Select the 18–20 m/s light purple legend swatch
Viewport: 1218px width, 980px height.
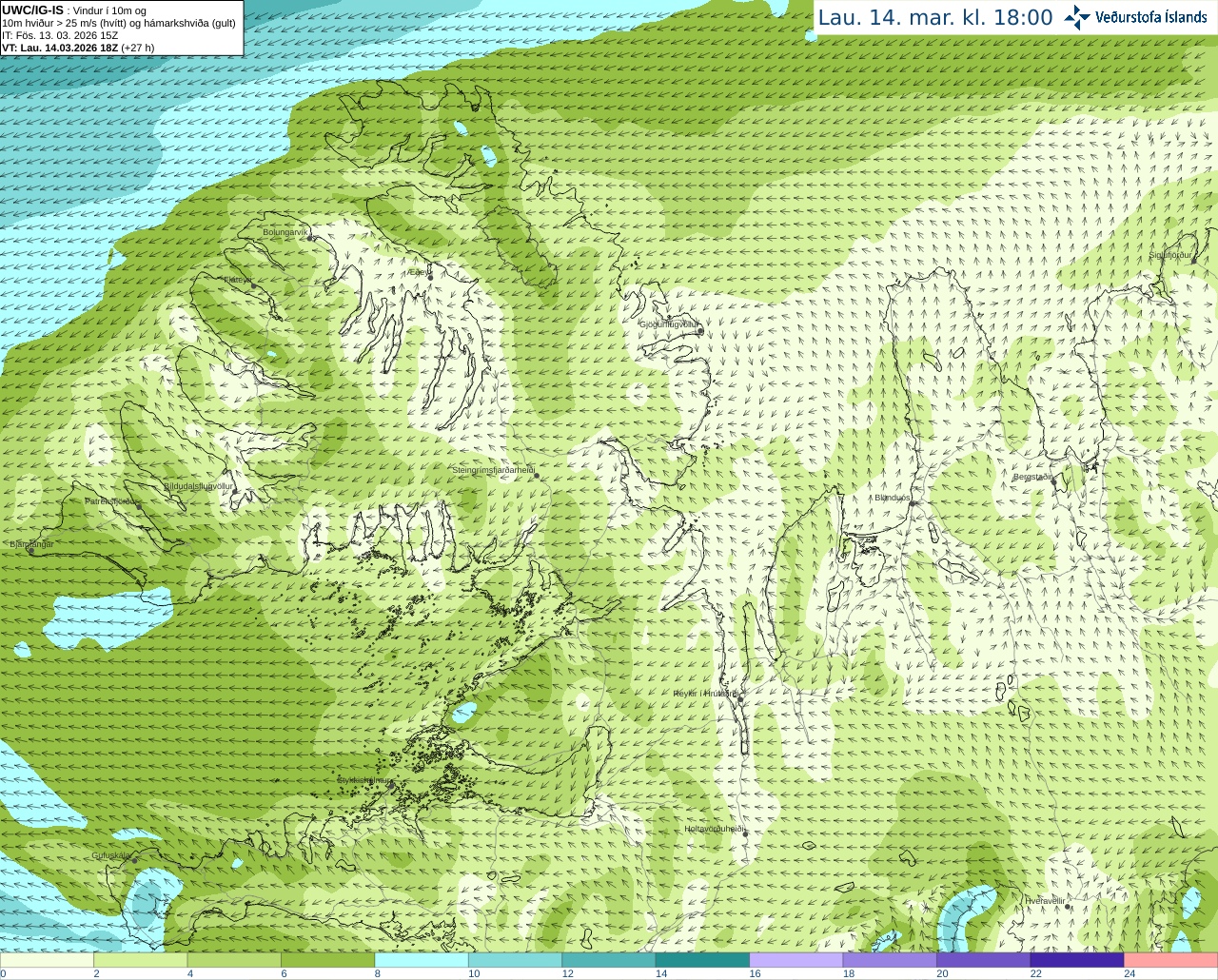(890, 960)
